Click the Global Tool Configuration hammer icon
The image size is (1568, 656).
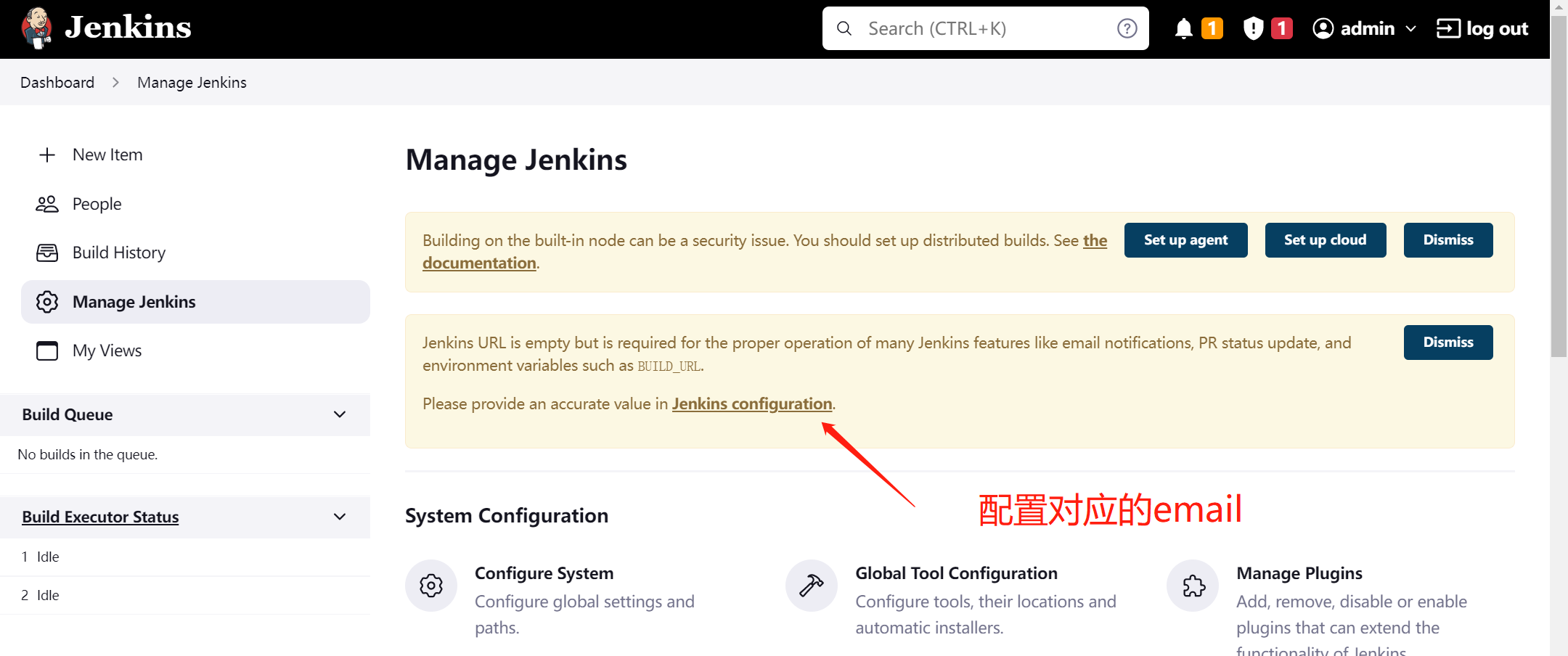pos(812,586)
